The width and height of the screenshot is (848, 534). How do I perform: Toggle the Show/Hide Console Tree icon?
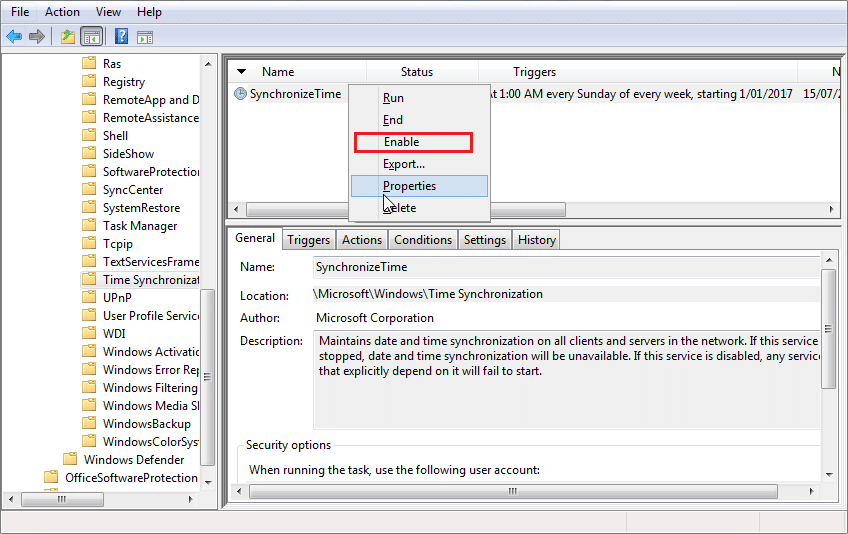[91, 37]
